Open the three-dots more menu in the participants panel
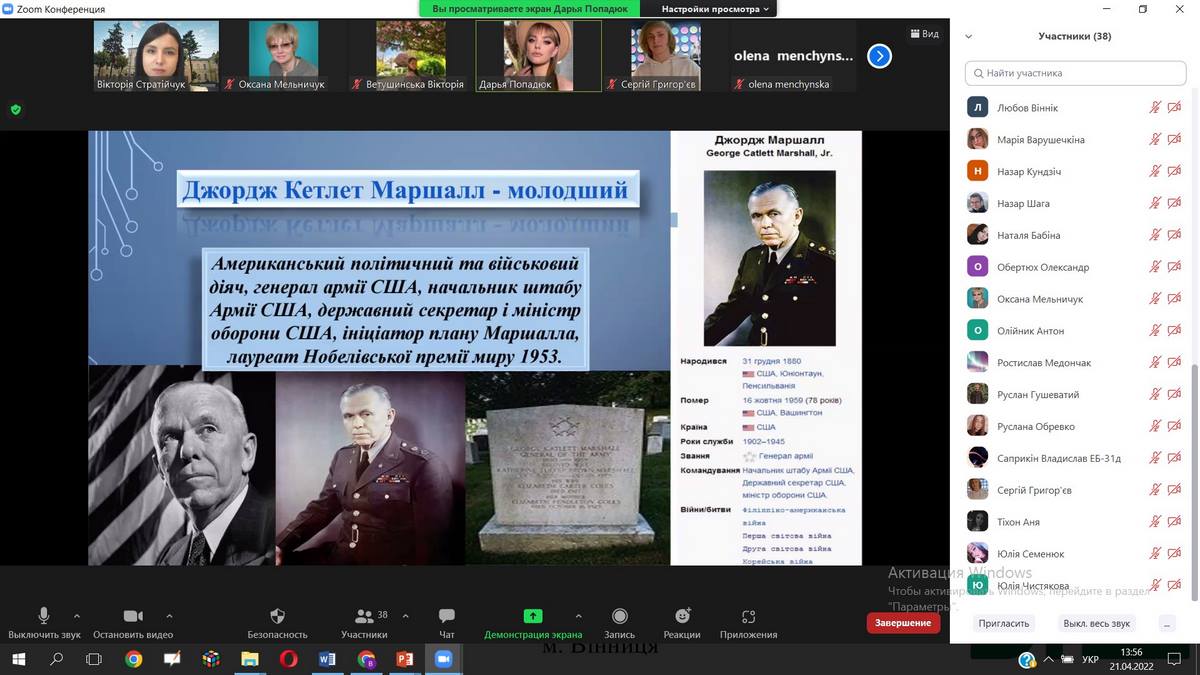The image size is (1200, 675). [1166, 623]
